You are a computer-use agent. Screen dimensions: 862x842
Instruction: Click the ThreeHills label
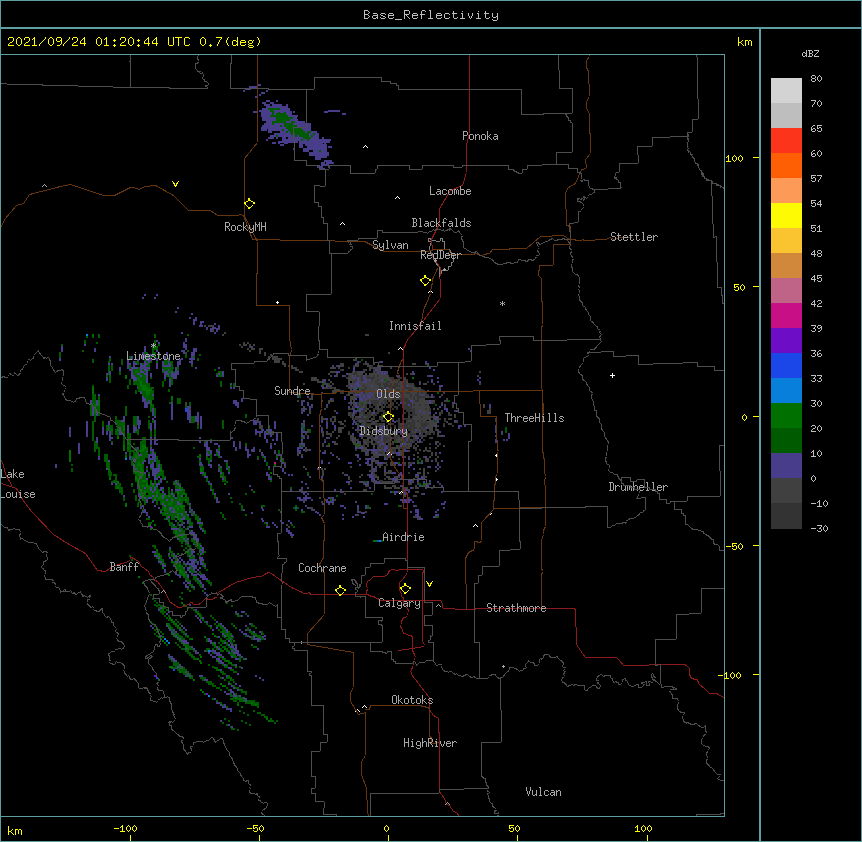534,418
